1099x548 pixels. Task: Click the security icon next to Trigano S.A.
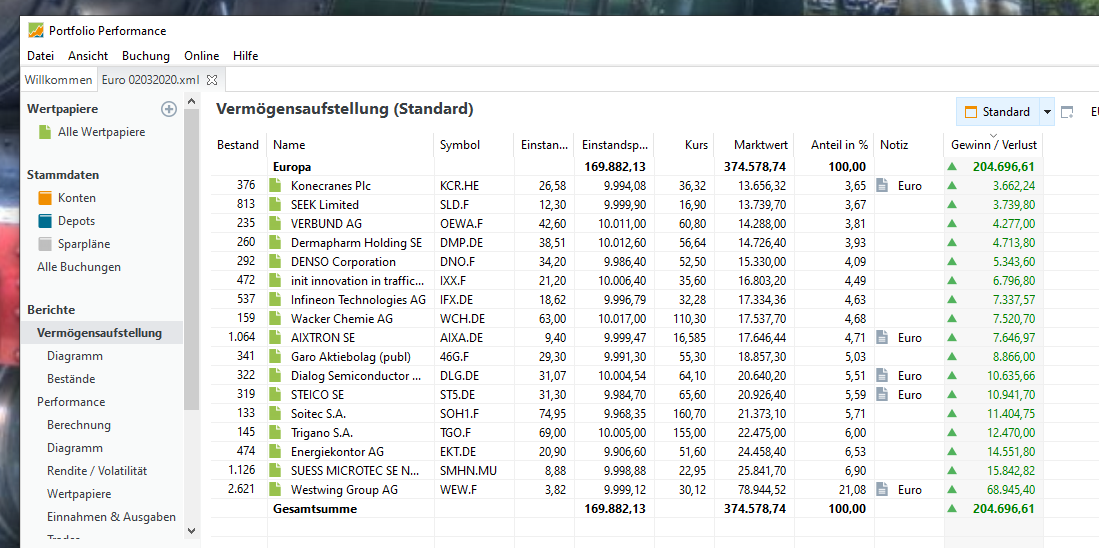point(276,432)
